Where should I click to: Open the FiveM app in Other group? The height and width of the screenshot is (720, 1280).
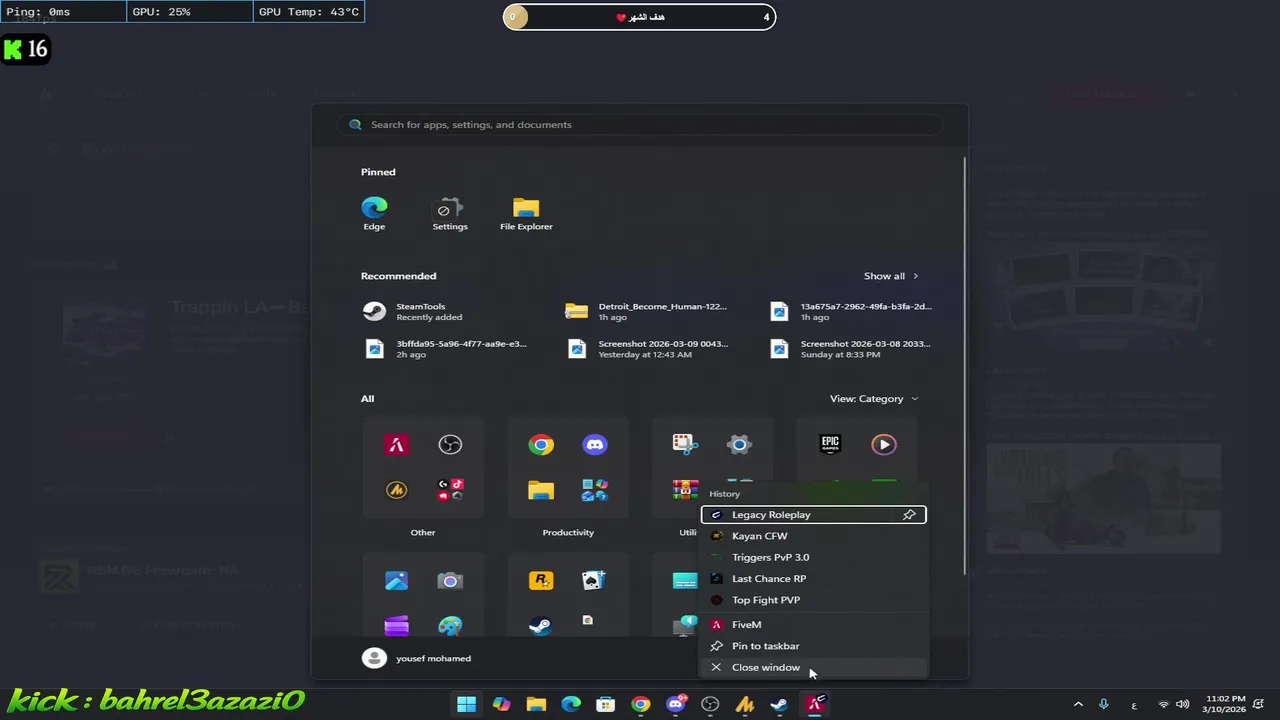[x=396, y=445]
